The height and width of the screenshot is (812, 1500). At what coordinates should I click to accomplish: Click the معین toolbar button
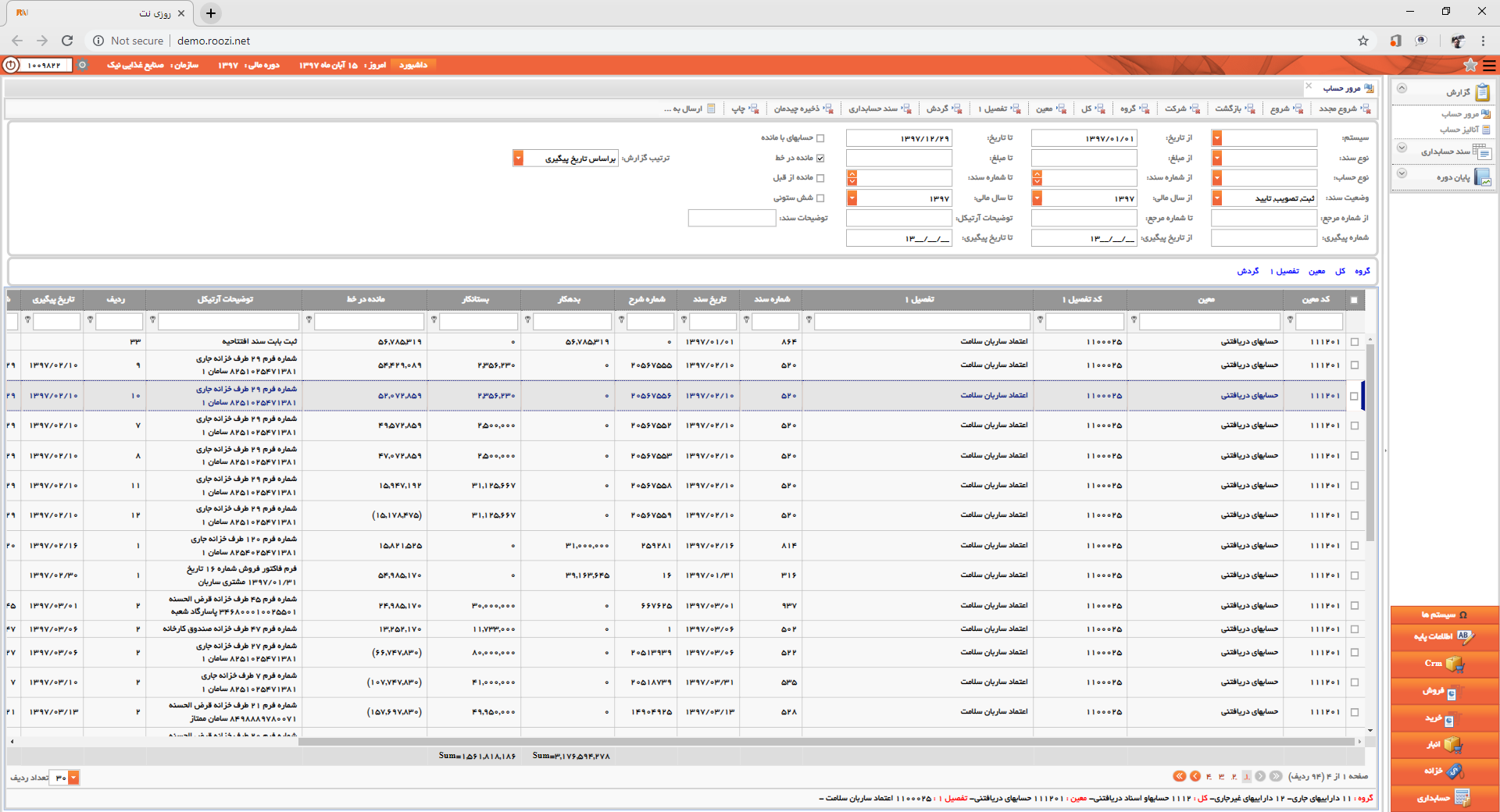1051,109
